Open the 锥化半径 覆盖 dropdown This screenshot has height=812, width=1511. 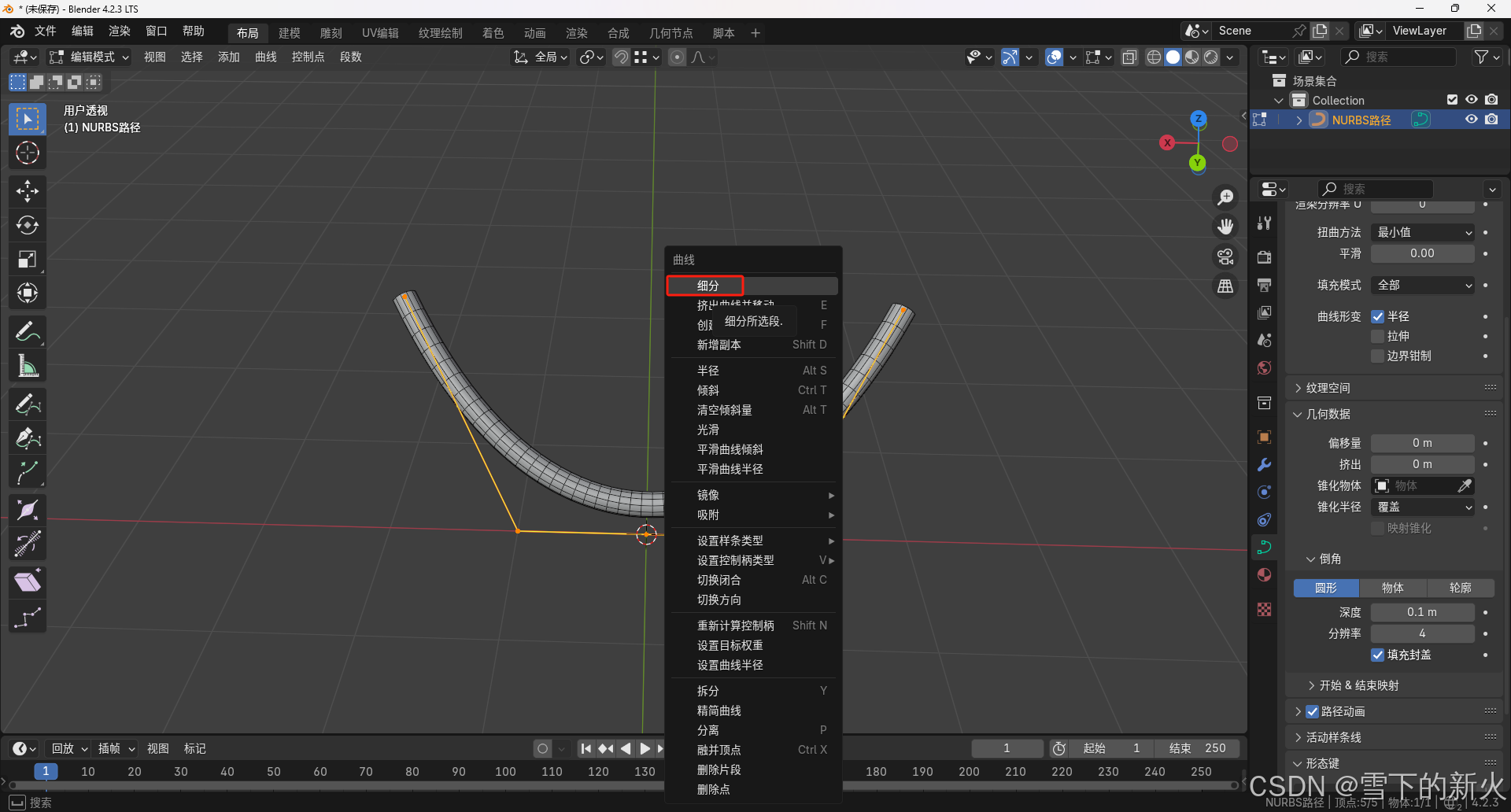pyautogui.click(x=1422, y=507)
